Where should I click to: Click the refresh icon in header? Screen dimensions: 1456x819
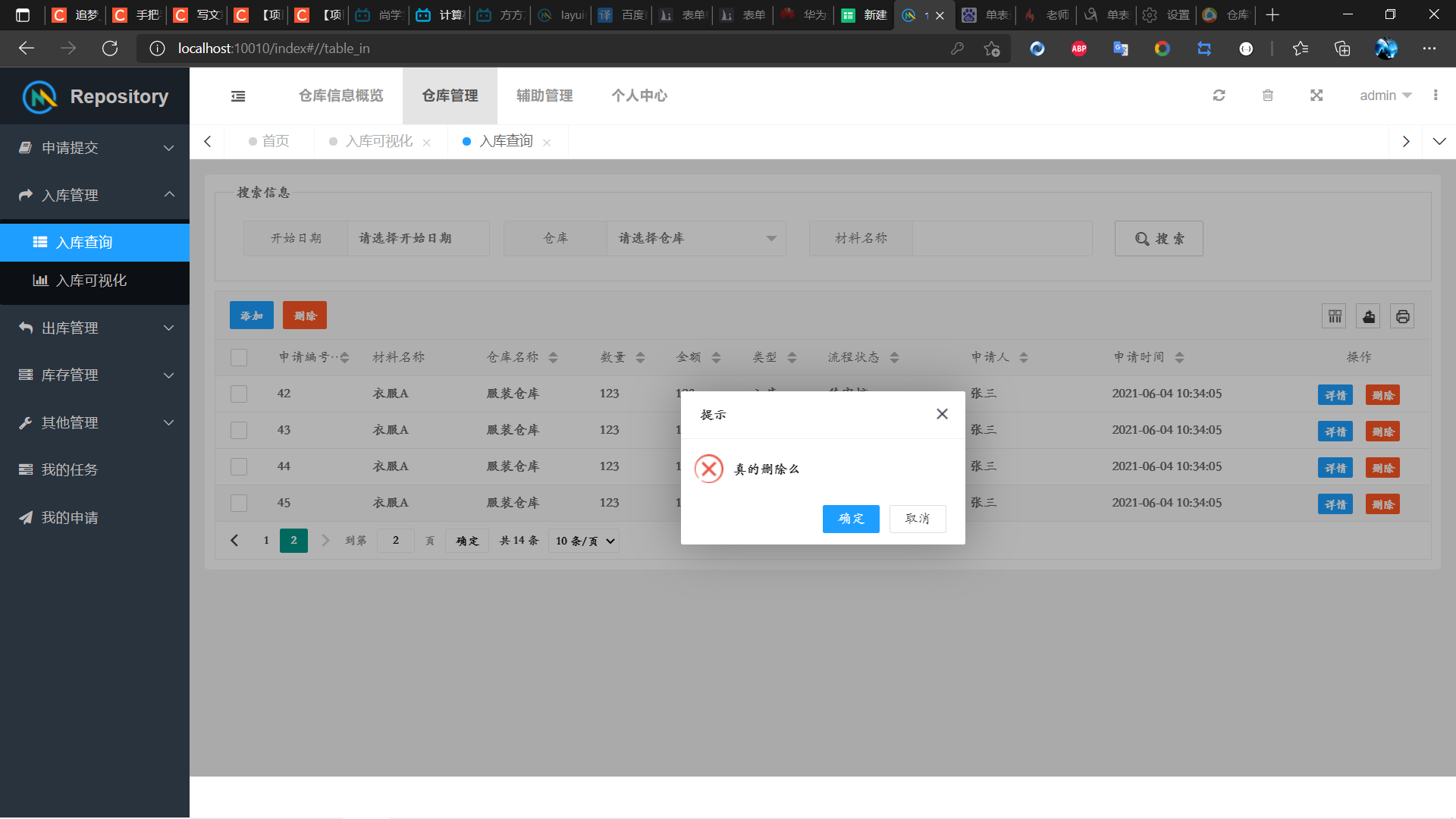(1219, 96)
